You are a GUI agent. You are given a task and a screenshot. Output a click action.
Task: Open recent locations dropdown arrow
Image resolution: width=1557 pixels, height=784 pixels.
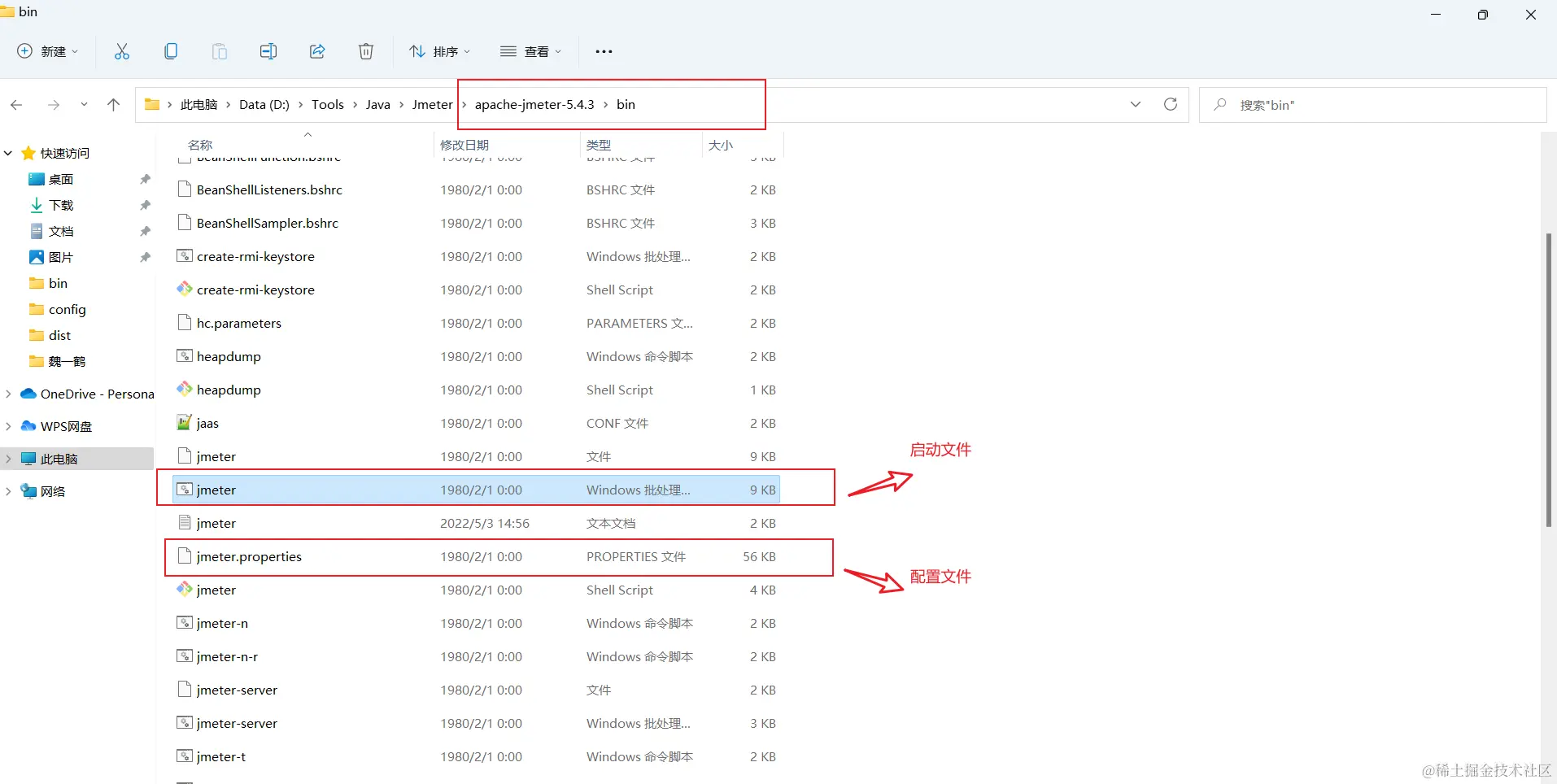pos(84,105)
